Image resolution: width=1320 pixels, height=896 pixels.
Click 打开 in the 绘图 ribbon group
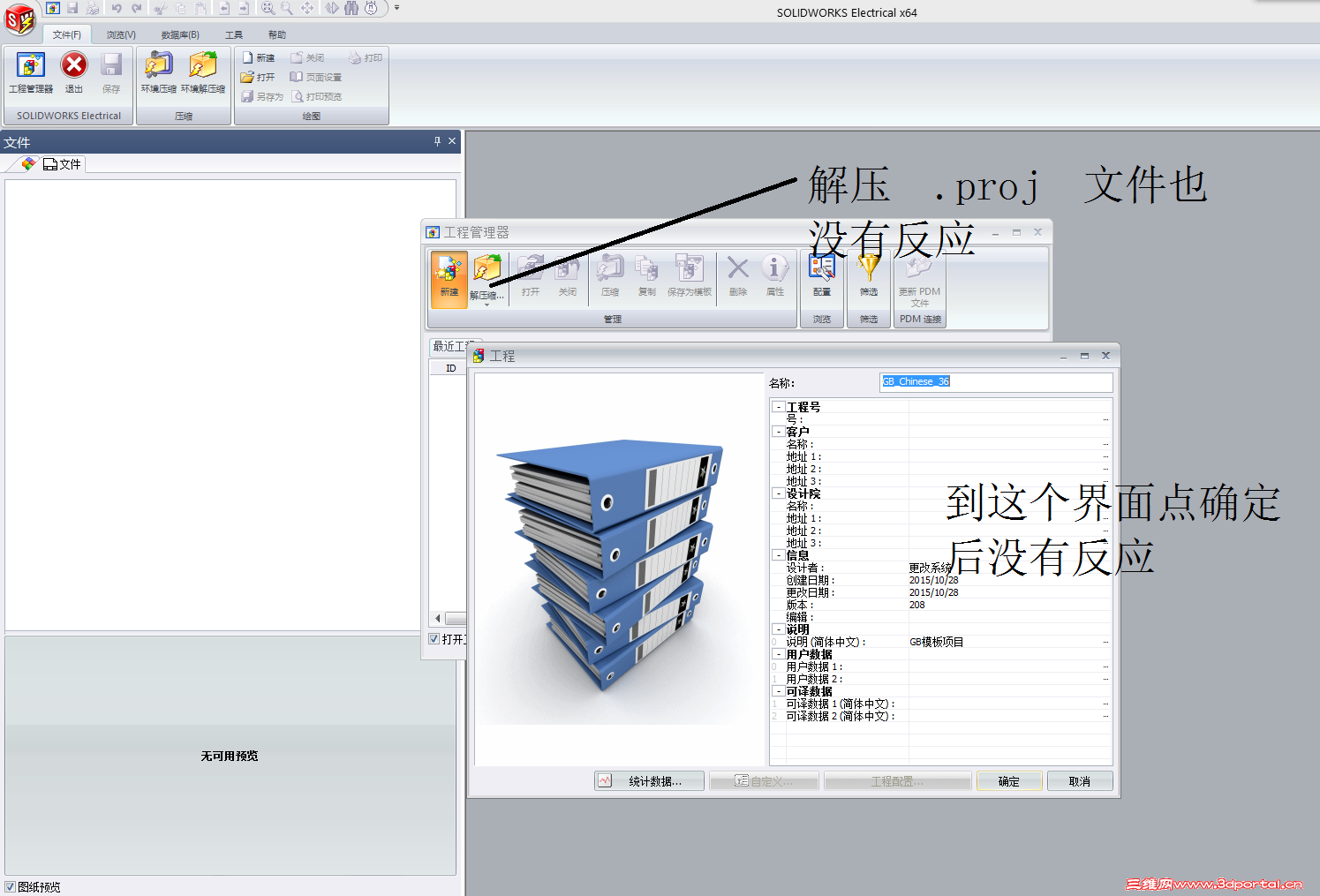(259, 78)
